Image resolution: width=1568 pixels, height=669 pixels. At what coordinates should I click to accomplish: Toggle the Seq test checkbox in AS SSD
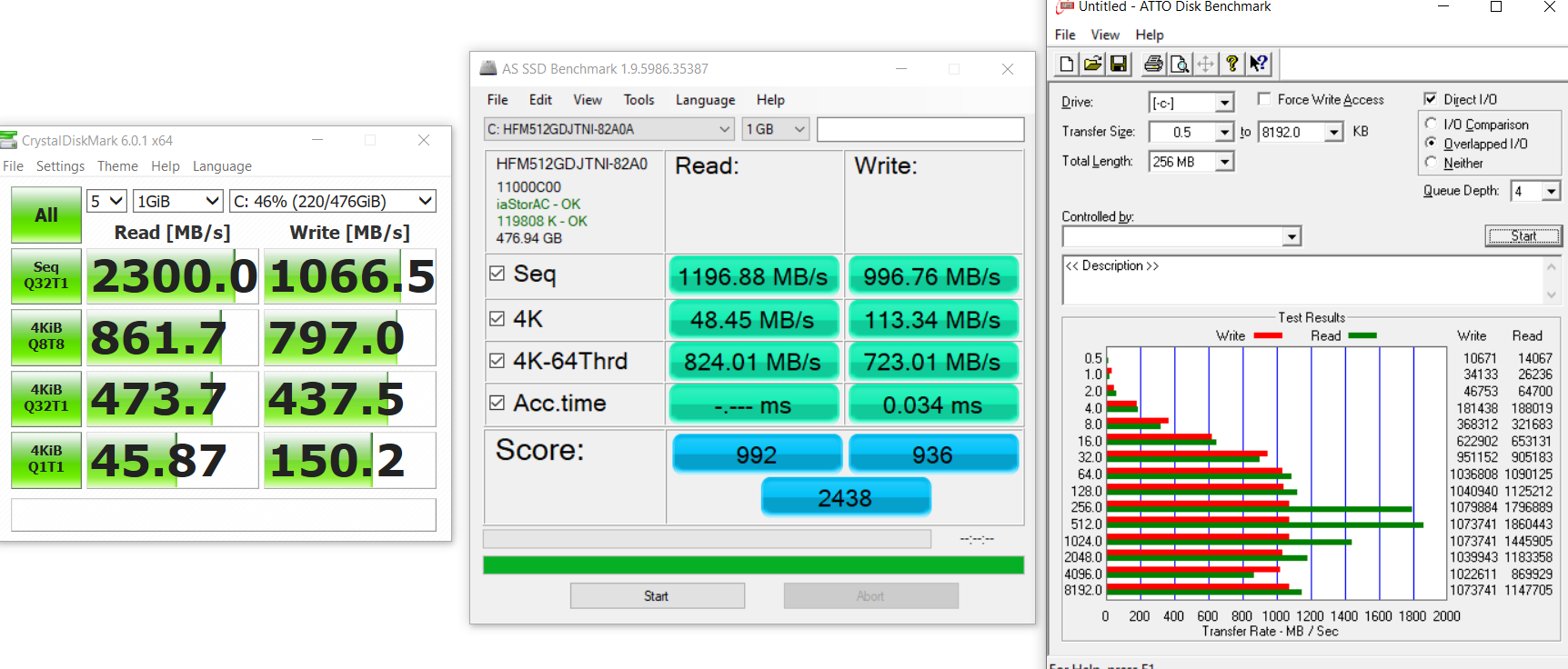click(x=497, y=273)
